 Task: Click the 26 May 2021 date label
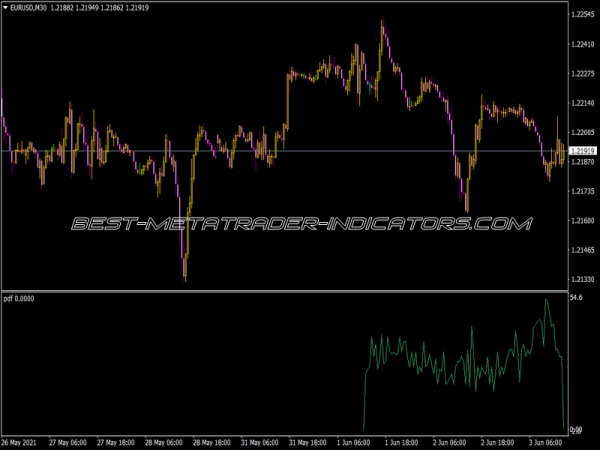tap(19, 443)
